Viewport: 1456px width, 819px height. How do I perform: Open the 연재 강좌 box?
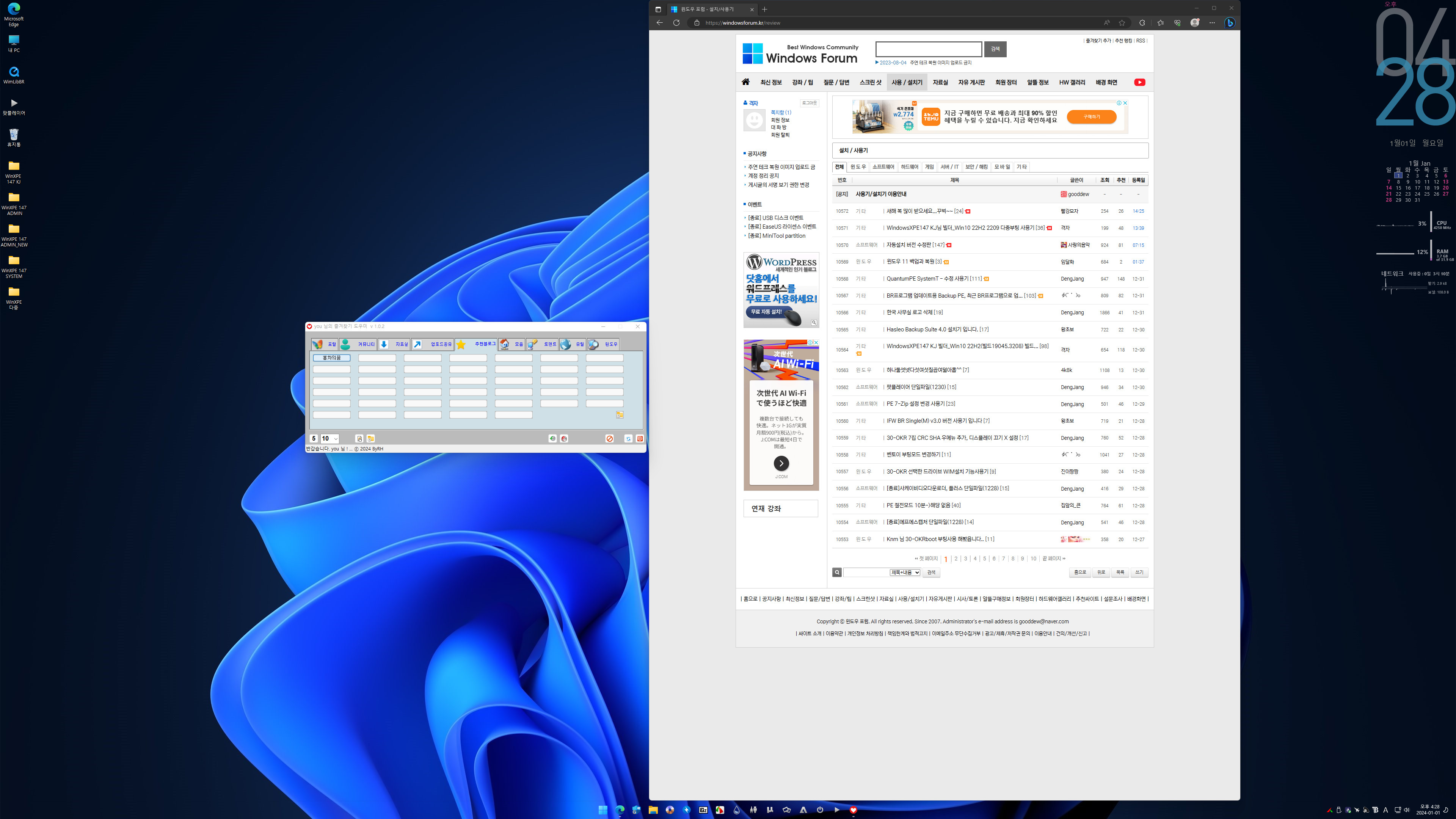point(781,508)
